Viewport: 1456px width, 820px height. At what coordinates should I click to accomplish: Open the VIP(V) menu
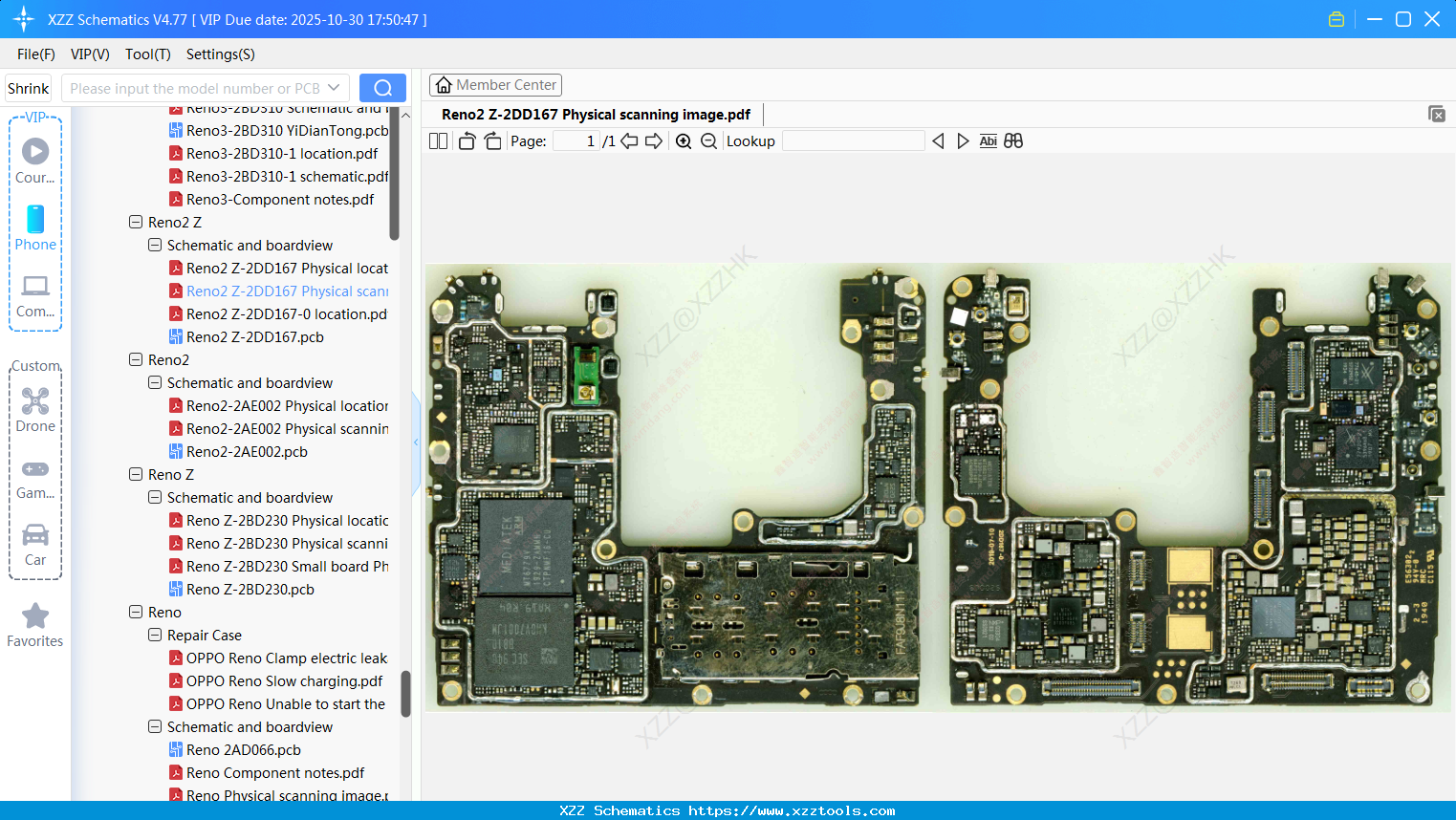[90, 54]
